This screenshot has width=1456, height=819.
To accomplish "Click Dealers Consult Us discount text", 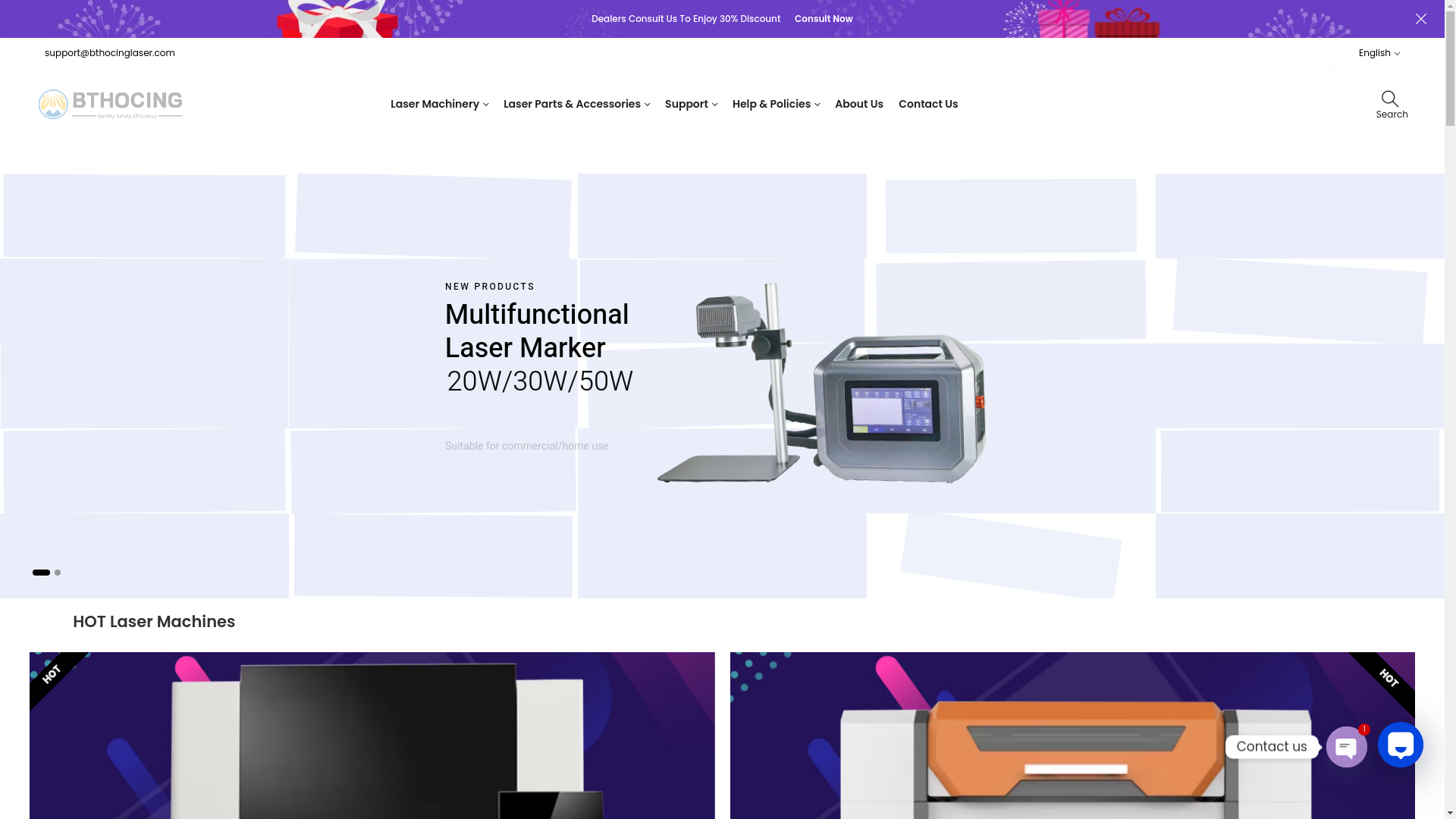I will pyautogui.click(x=686, y=19).
